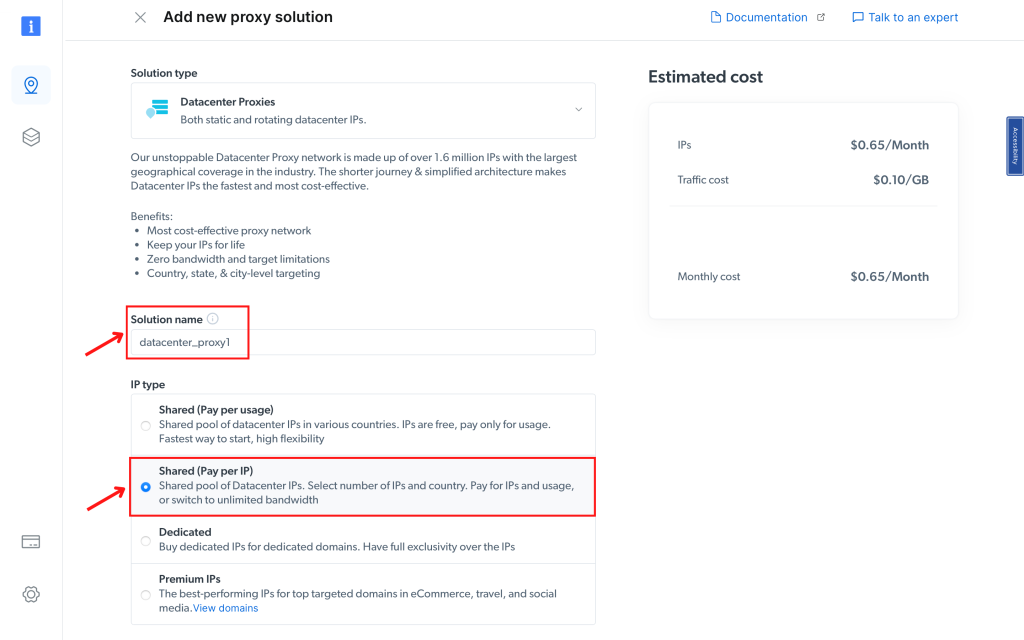
Task: Click the billing card icon in the sidebar
Action: click(30, 541)
